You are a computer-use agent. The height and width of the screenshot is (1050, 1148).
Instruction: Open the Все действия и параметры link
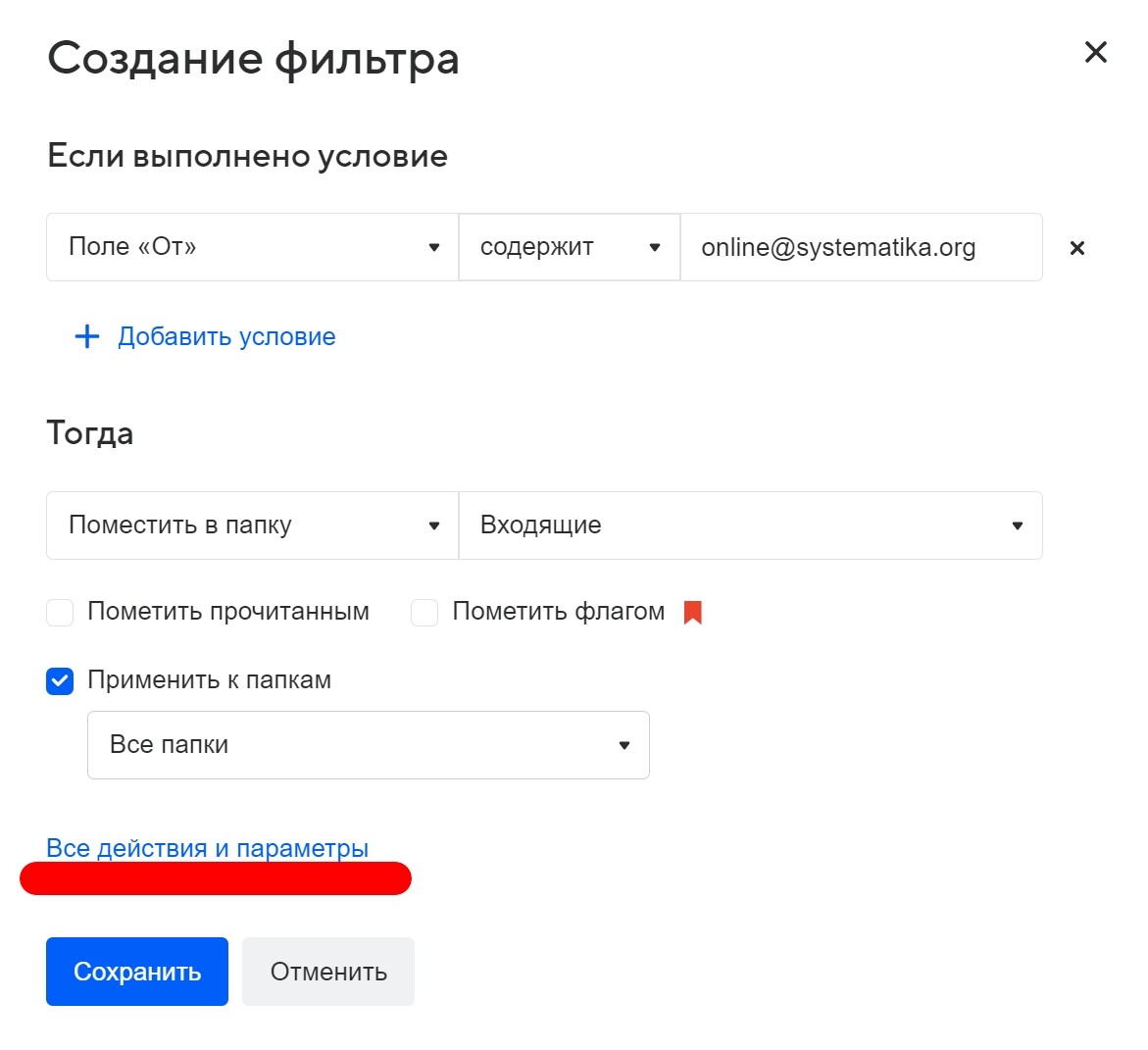pos(208,848)
